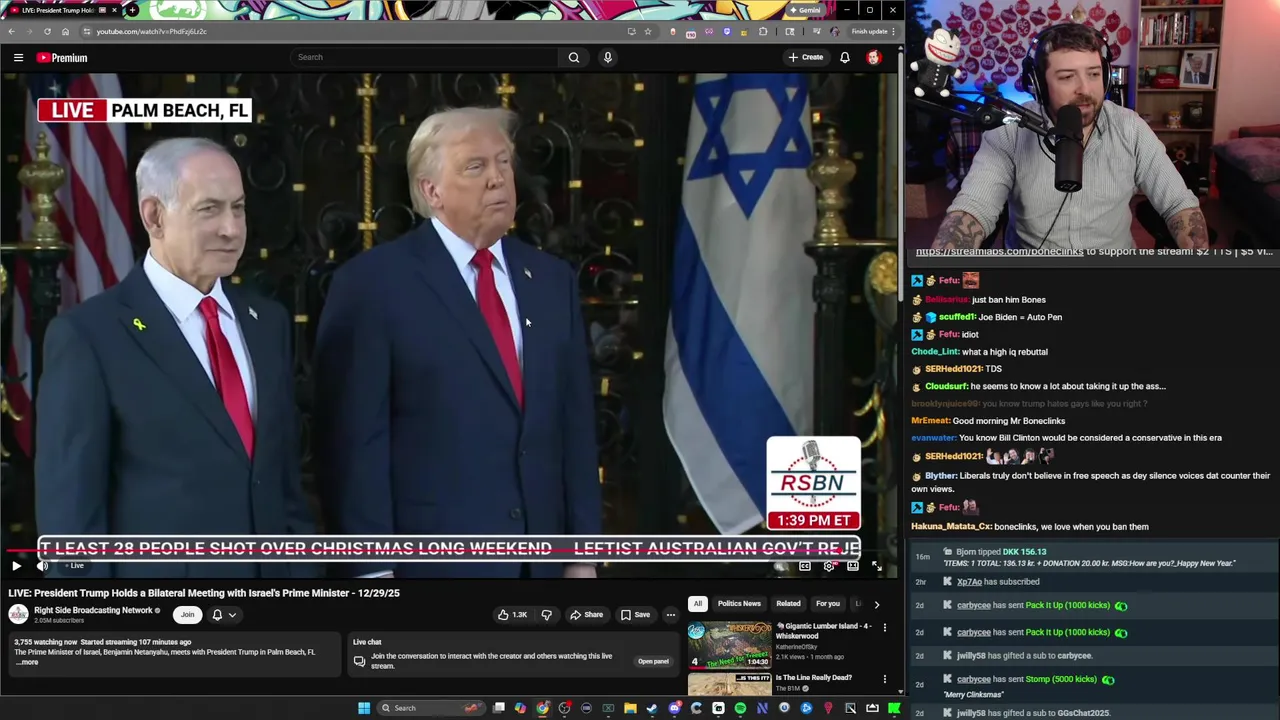Open Spotify from the taskbar

click(740, 708)
